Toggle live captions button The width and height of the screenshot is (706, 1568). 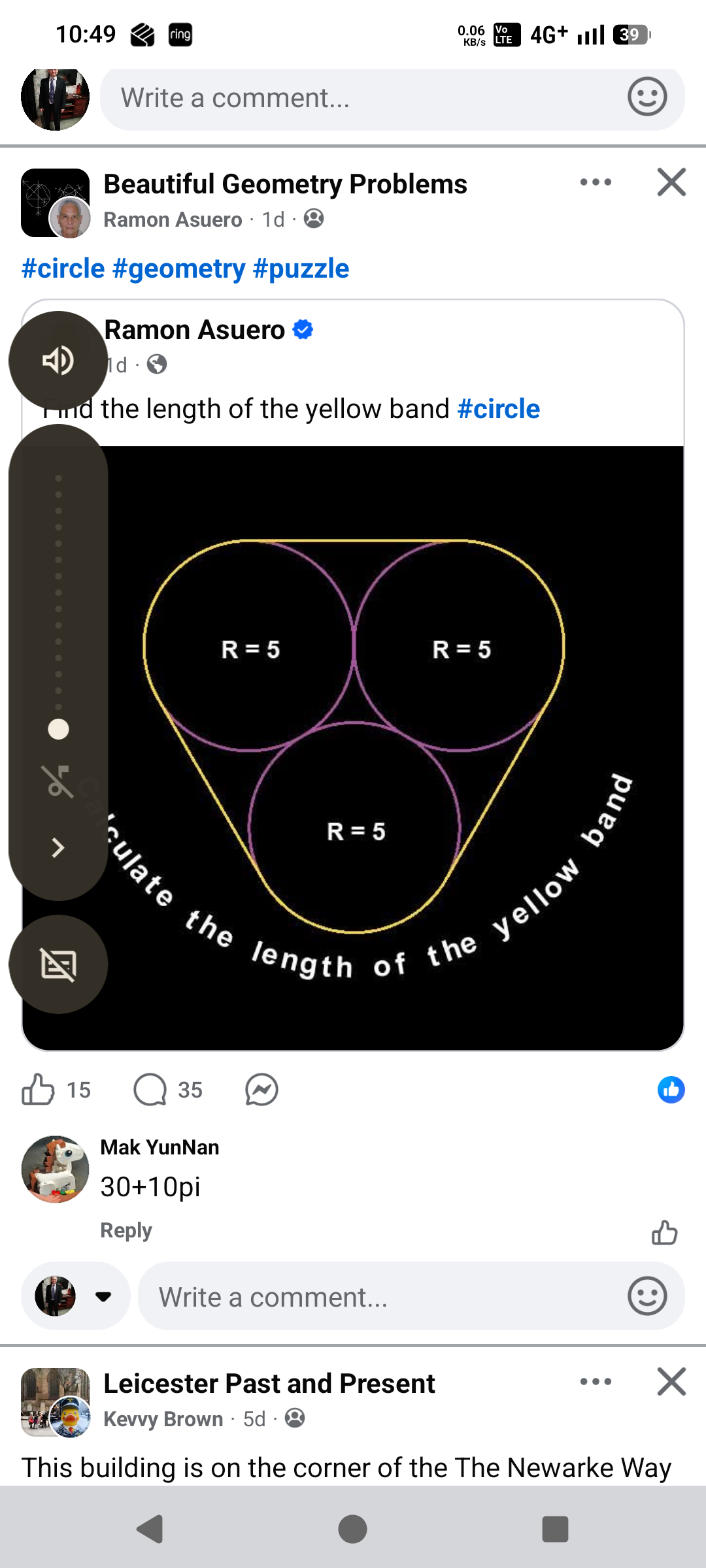[x=58, y=964]
